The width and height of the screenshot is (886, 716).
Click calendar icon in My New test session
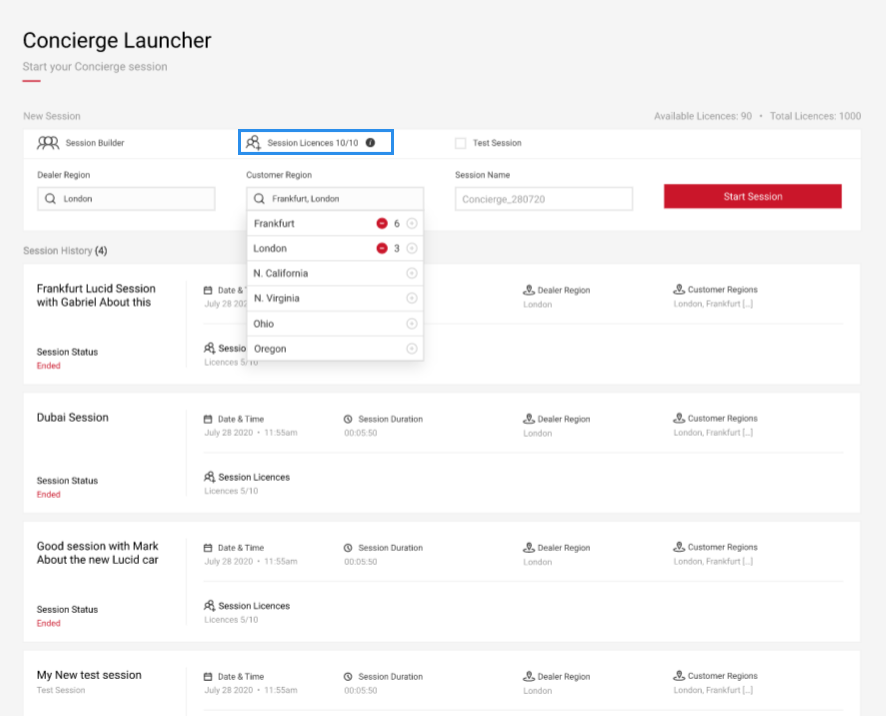pyautogui.click(x=208, y=677)
